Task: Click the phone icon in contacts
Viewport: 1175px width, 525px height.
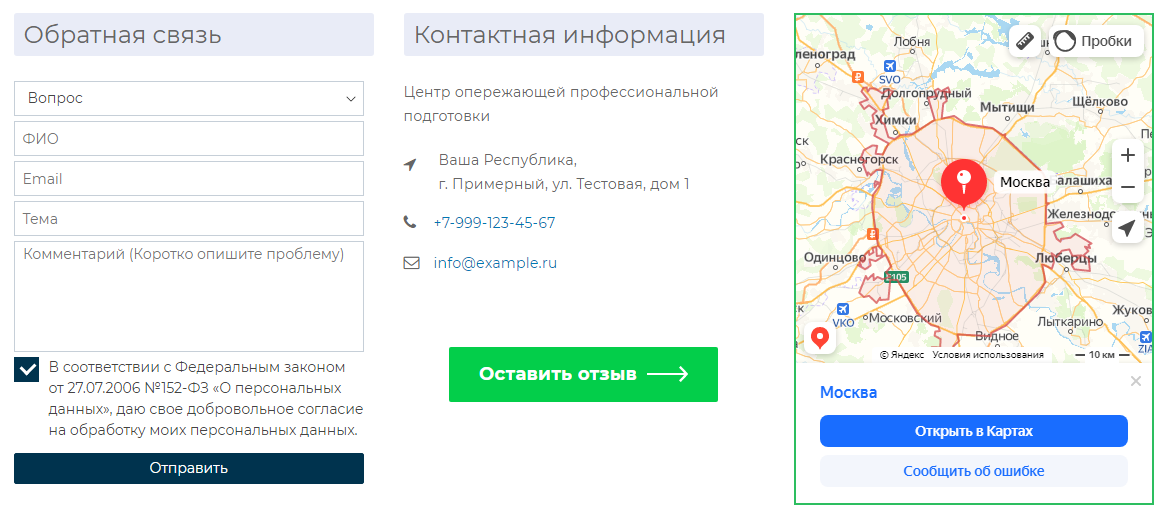Action: 410,222
